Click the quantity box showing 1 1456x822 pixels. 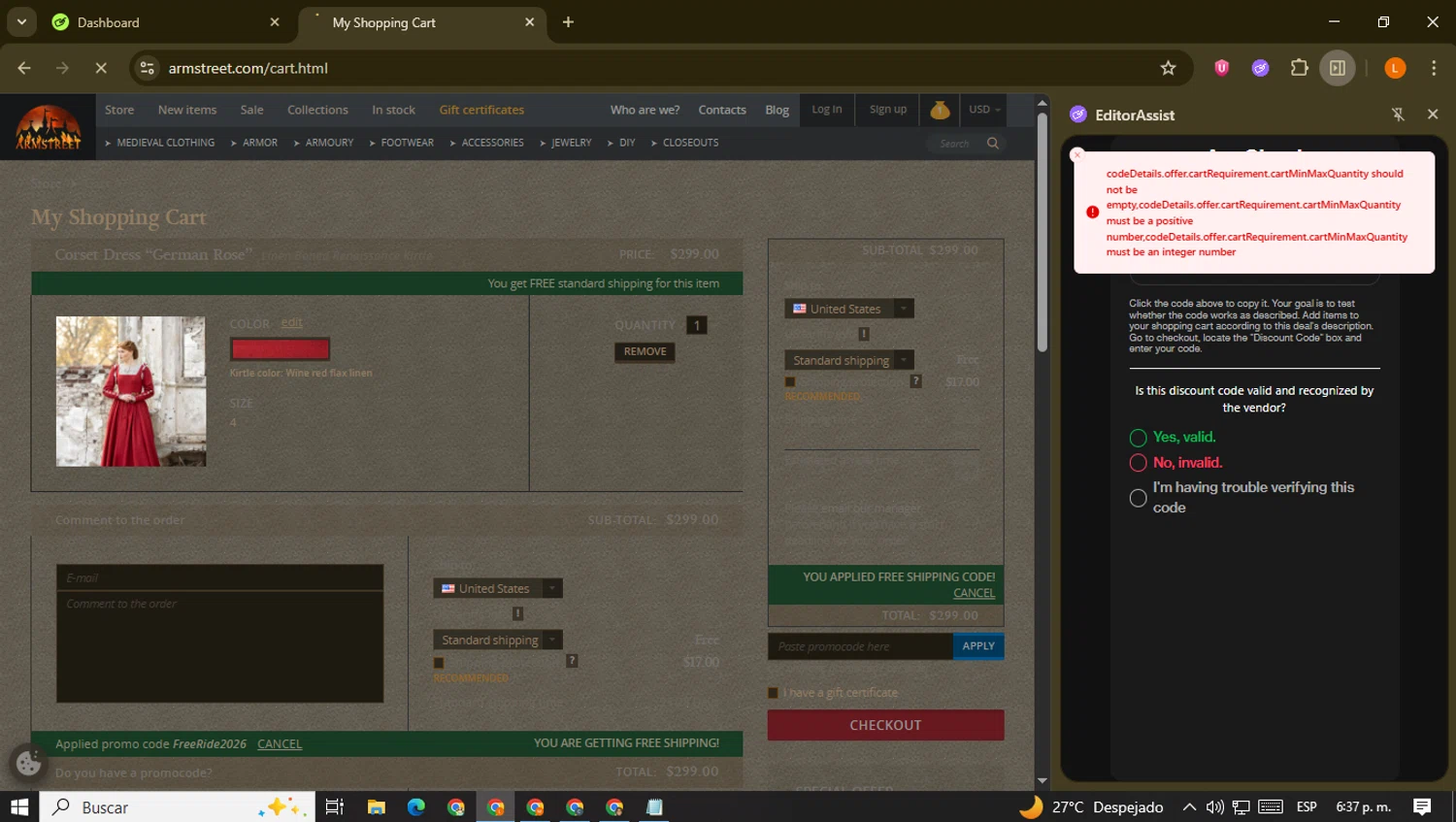coord(697,325)
